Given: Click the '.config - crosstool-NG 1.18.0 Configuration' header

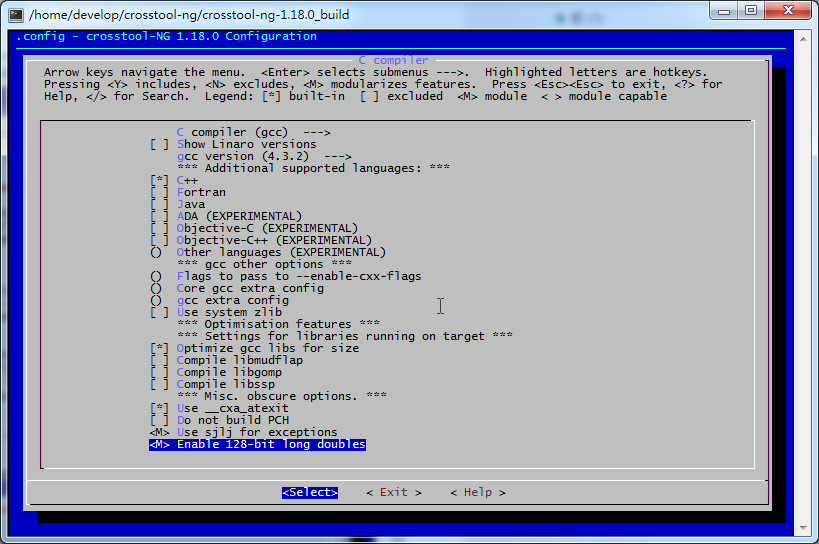Looking at the screenshot, I should (167, 37).
